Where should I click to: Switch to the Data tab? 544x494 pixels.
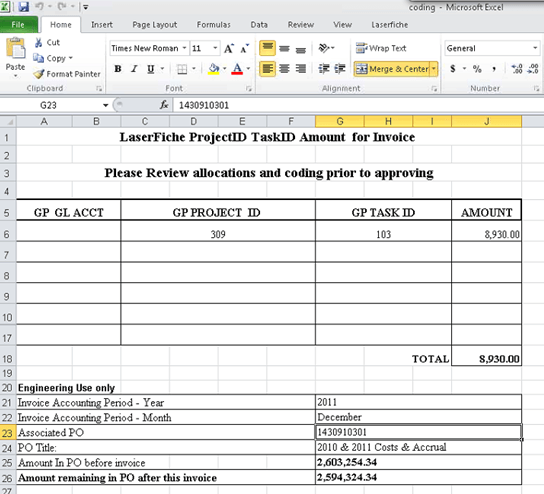click(259, 25)
